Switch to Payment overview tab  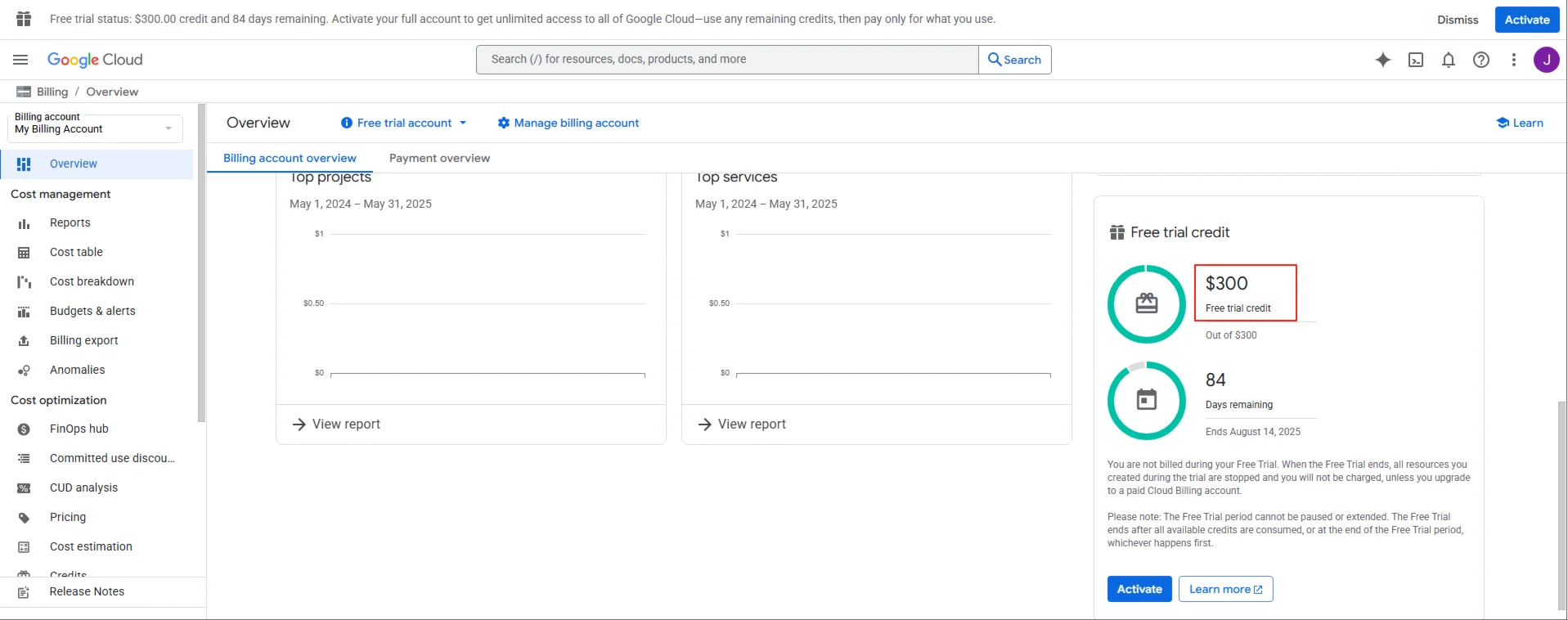click(x=439, y=158)
